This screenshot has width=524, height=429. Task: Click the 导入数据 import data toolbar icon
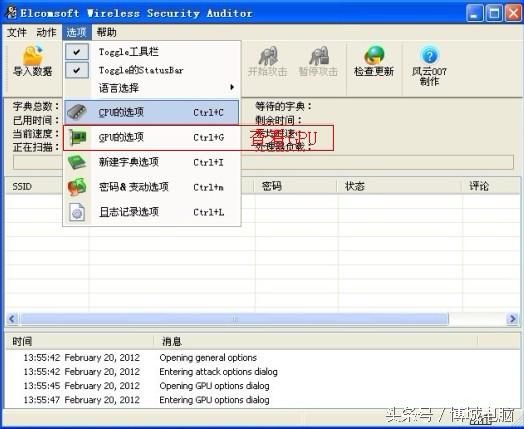pyautogui.click(x=32, y=56)
